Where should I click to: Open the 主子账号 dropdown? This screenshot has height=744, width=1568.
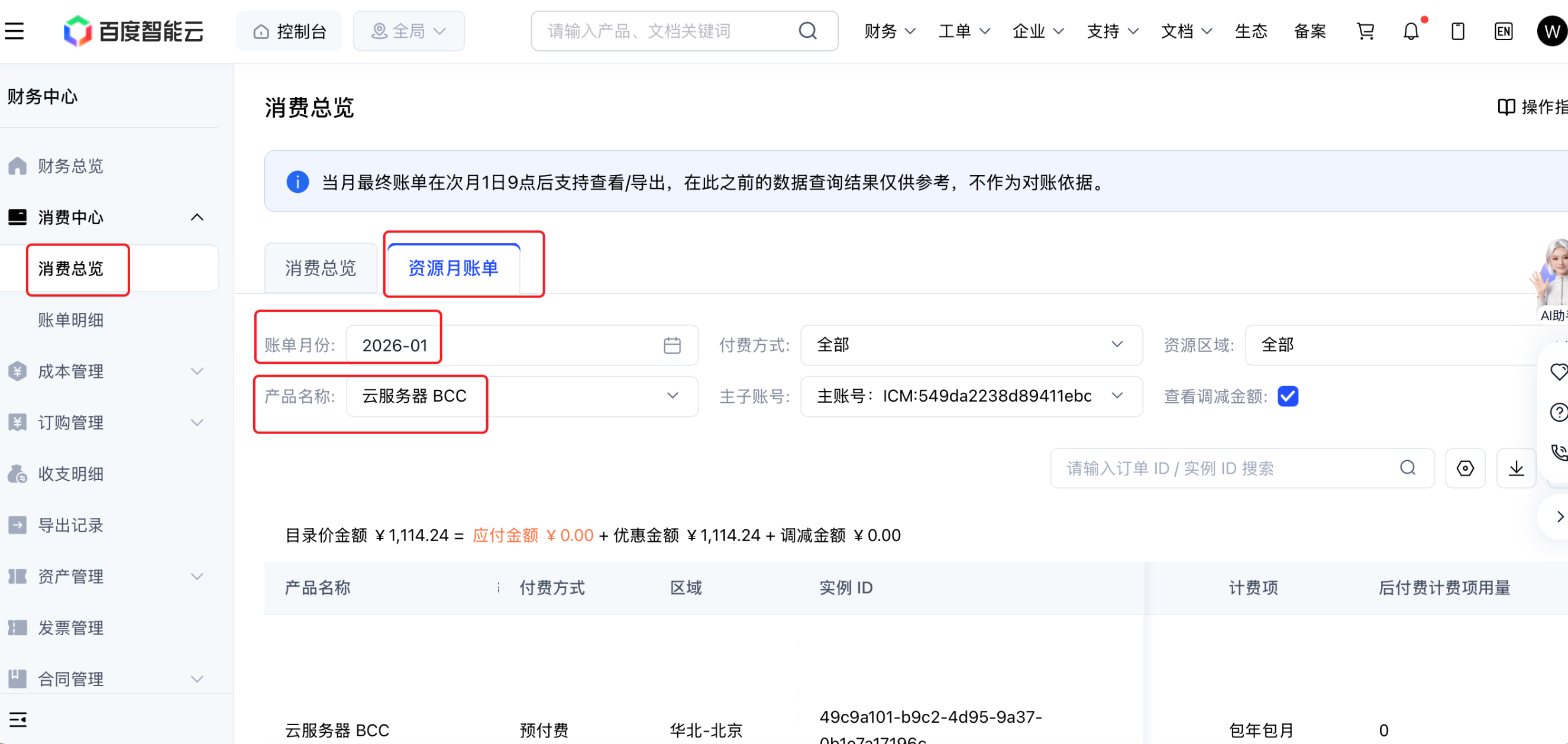click(971, 396)
